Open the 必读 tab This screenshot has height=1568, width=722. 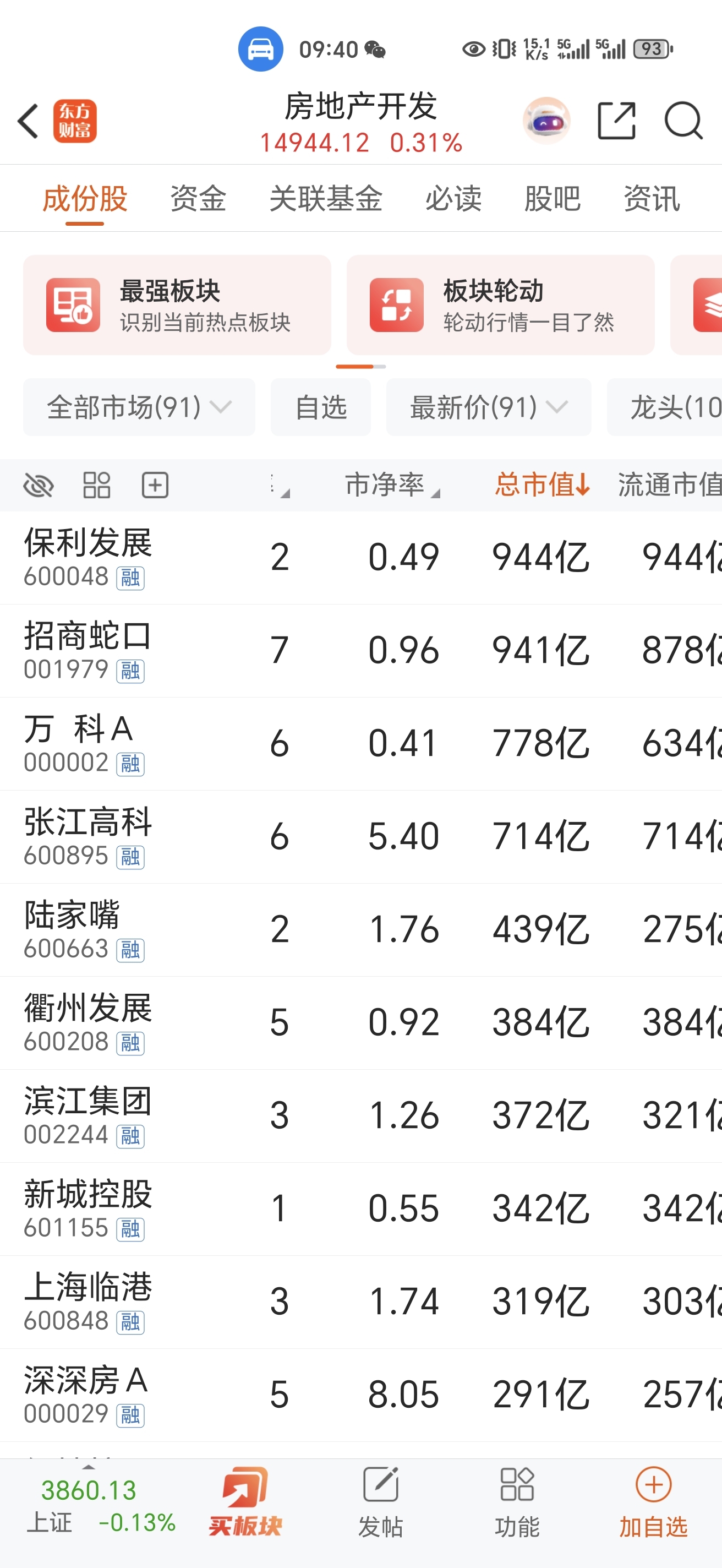[454, 199]
